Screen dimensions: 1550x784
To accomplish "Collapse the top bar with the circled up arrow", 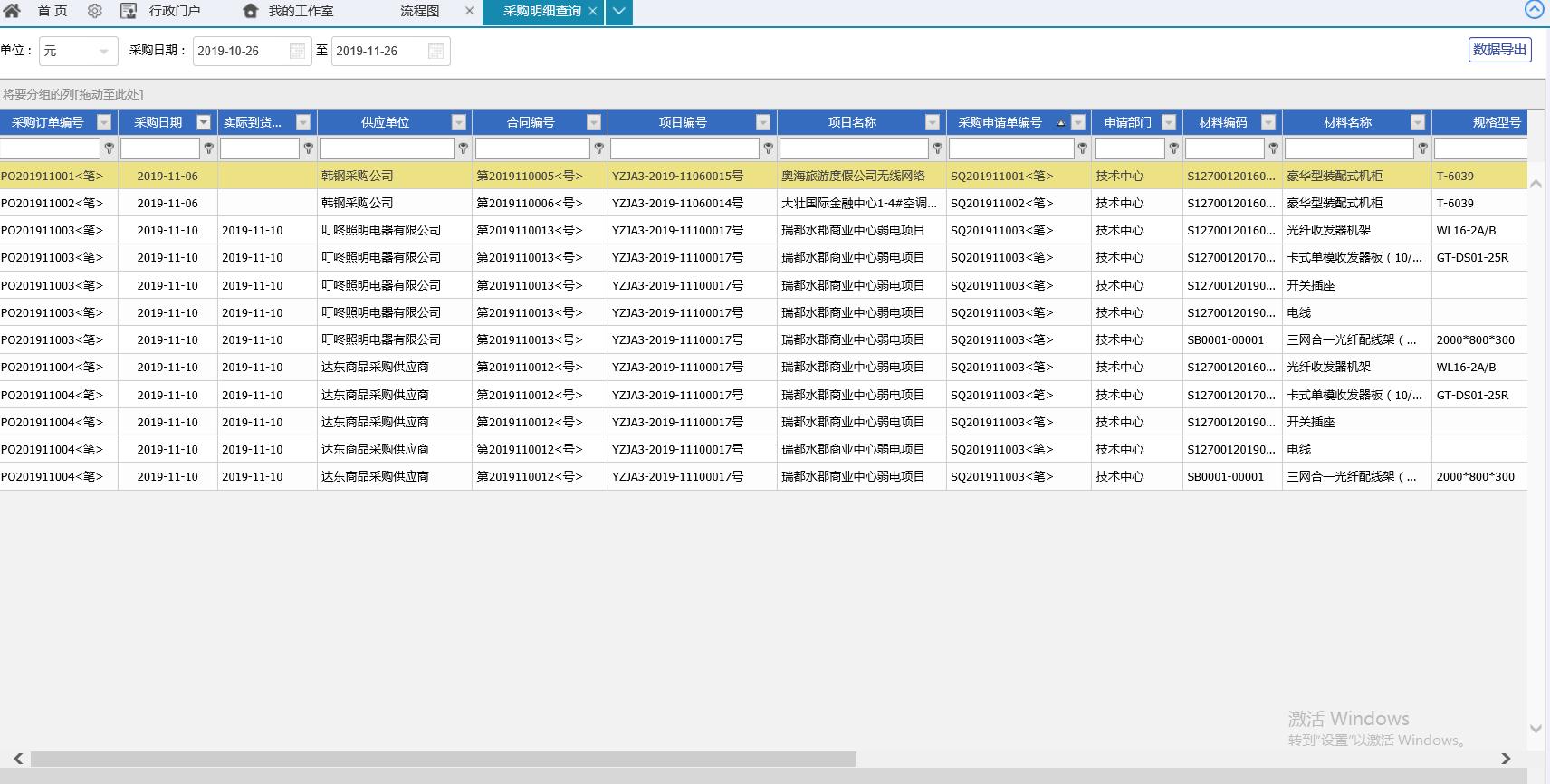I will (1535, 9).
